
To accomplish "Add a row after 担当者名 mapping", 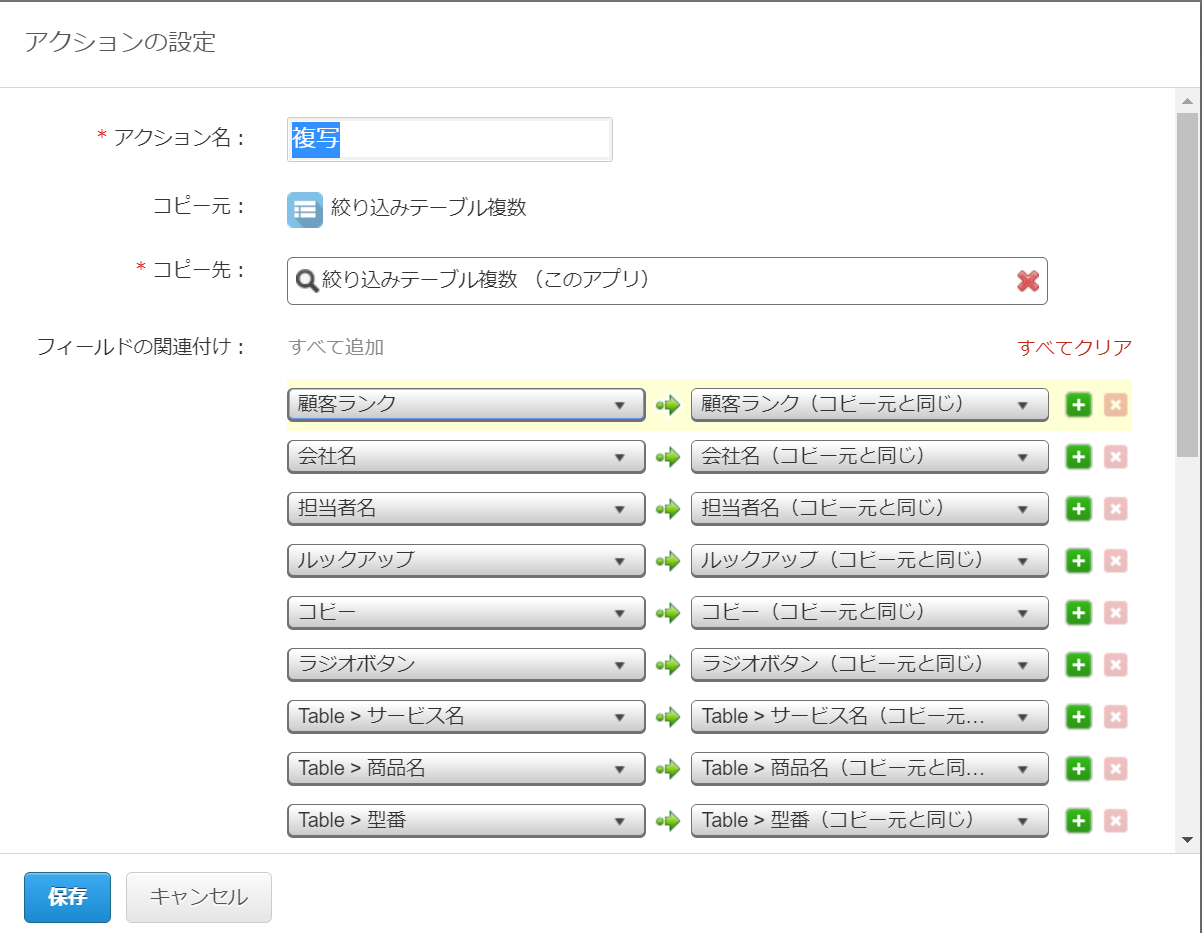I will tap(1078, 509).
